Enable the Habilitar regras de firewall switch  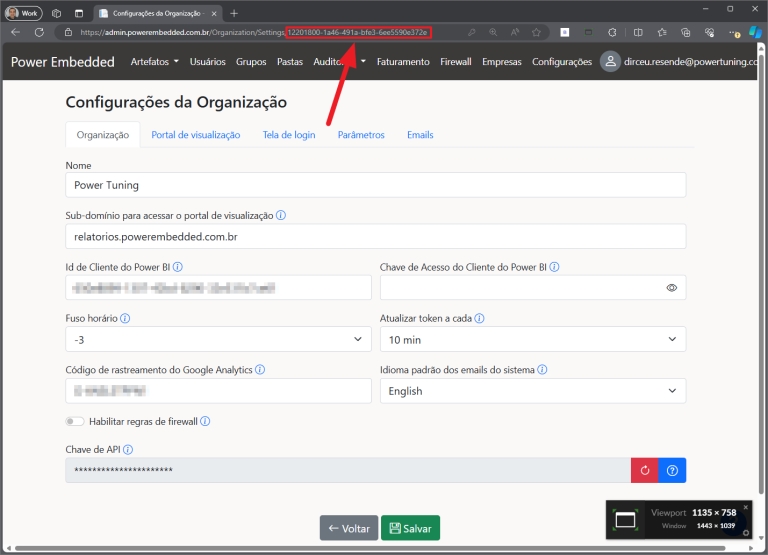point(74,422)
